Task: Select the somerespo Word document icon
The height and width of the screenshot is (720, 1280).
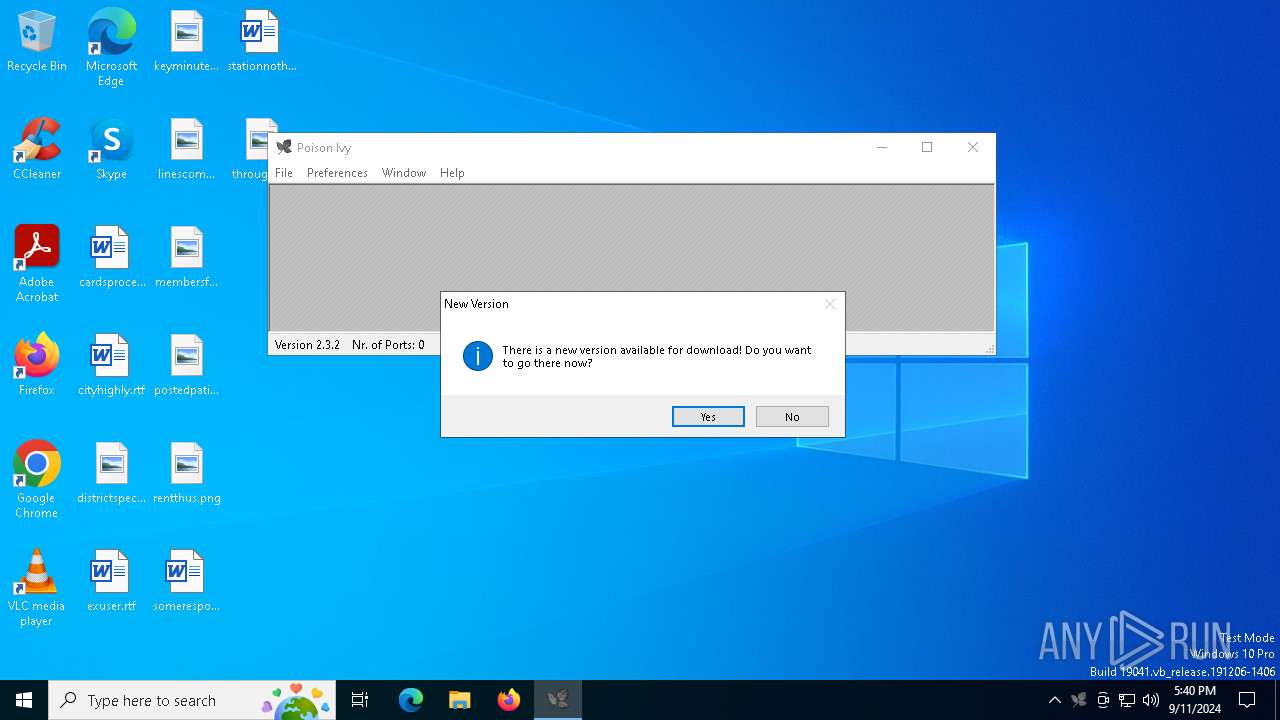Action: pos(186,581)
